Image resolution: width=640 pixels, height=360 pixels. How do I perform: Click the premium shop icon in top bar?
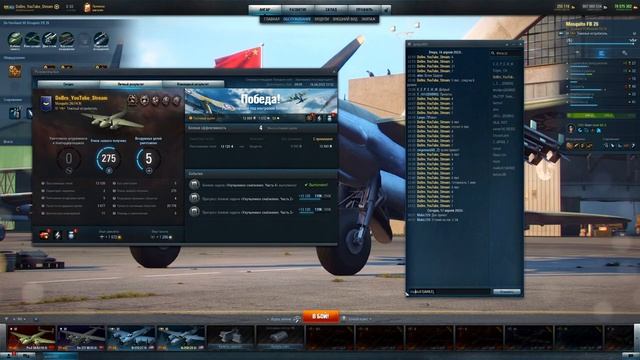pos(87,7)
